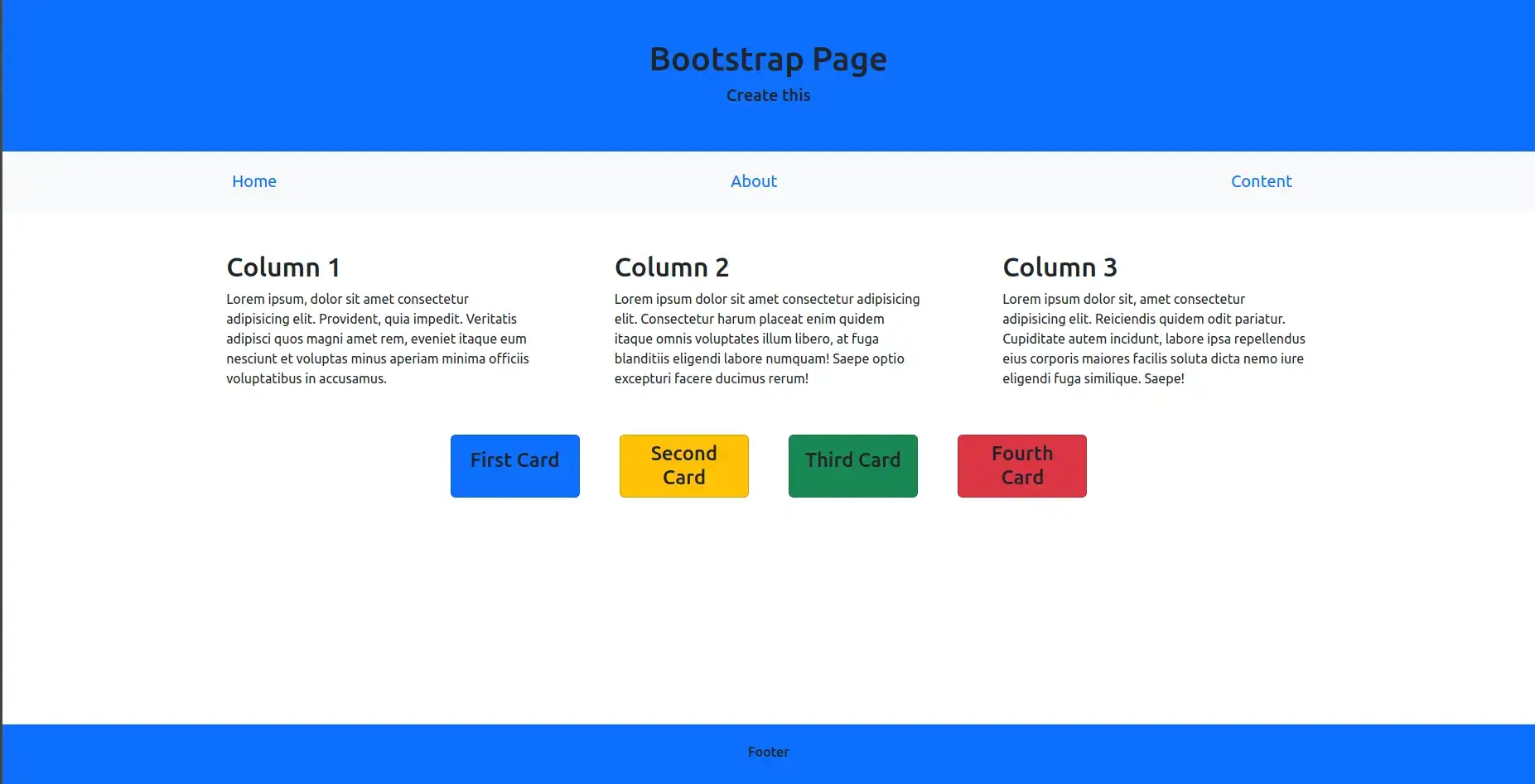Click the empty white area below the cards

768,613
